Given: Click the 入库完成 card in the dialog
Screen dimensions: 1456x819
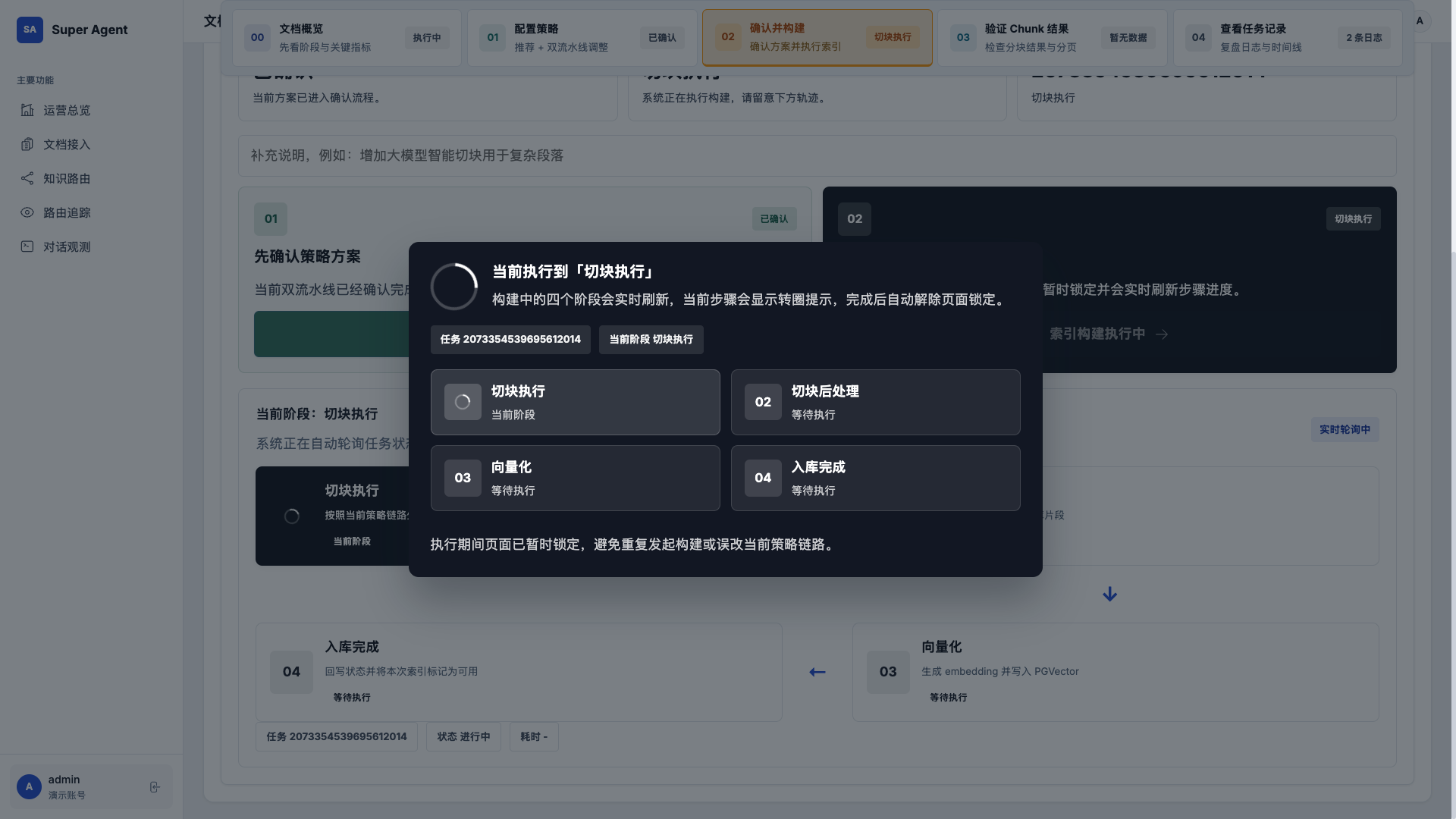Looking at the screenshot, I should tap(875, 478).
